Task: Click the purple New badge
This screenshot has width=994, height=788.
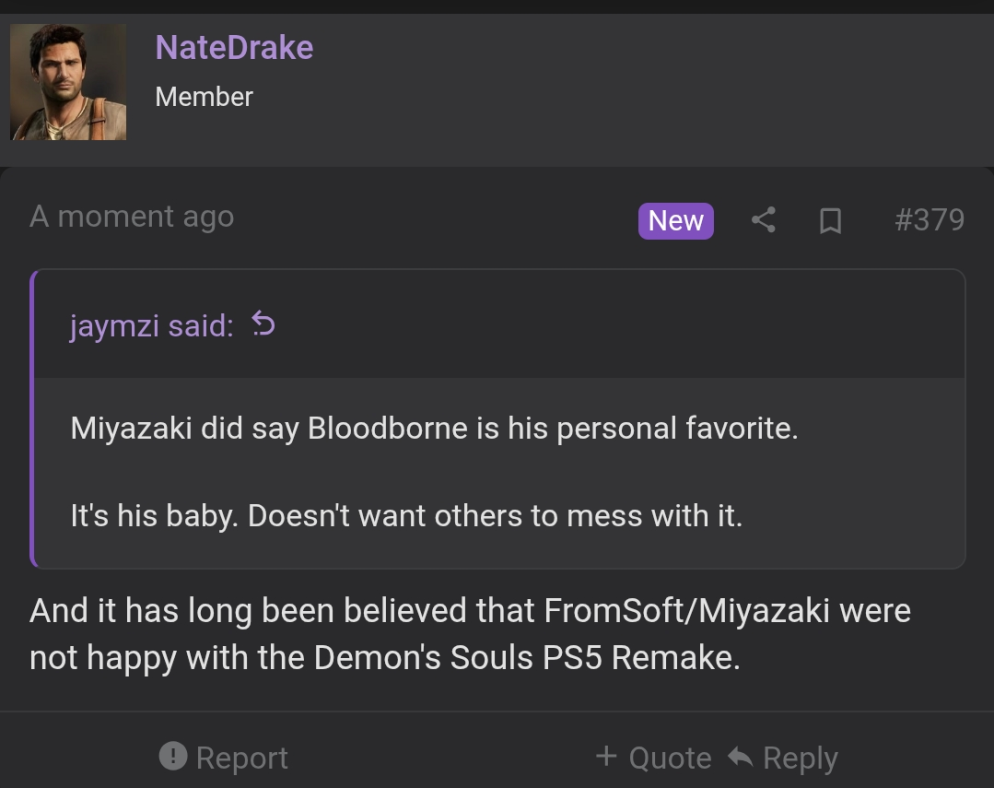Action: [x=676, y=221]
